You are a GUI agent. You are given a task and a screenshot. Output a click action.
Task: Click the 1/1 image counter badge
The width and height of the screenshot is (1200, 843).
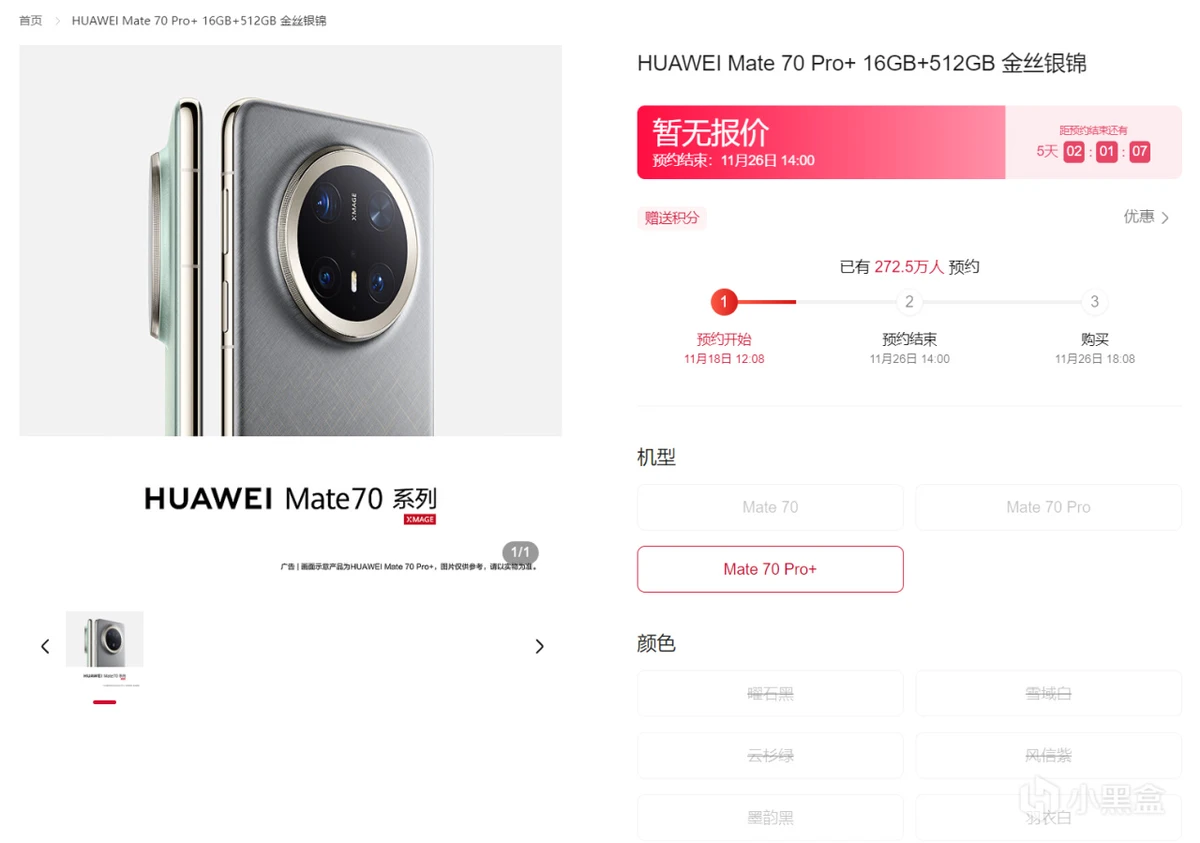(x=520, y=552)
